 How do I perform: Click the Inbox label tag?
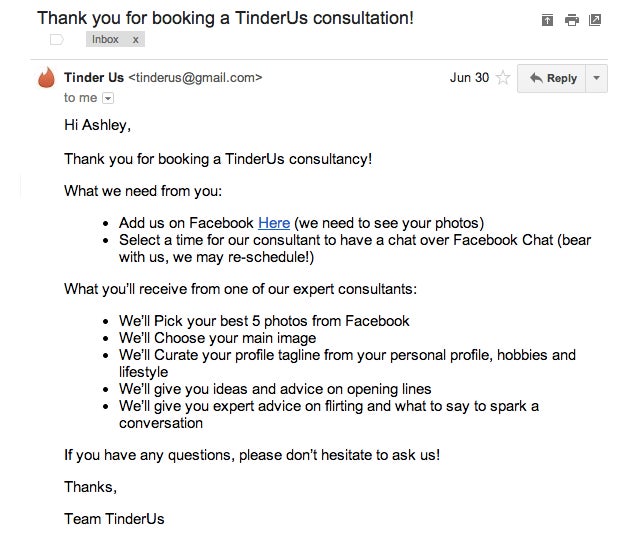pos(105,40)
